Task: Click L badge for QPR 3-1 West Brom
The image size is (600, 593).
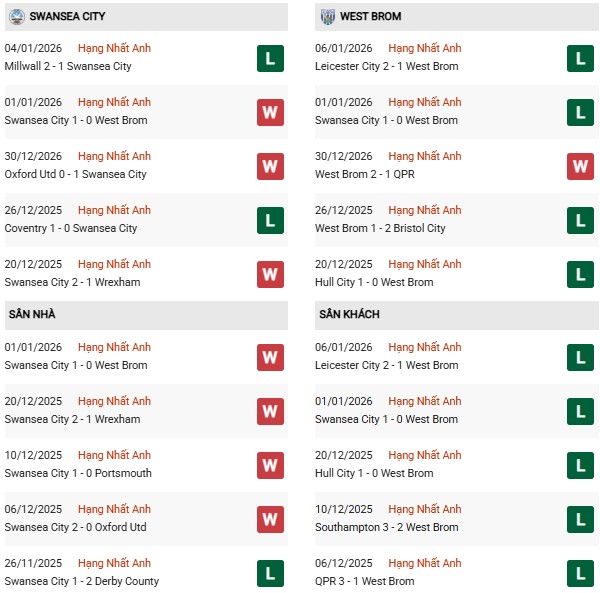Action: click(x=580, y=573)
